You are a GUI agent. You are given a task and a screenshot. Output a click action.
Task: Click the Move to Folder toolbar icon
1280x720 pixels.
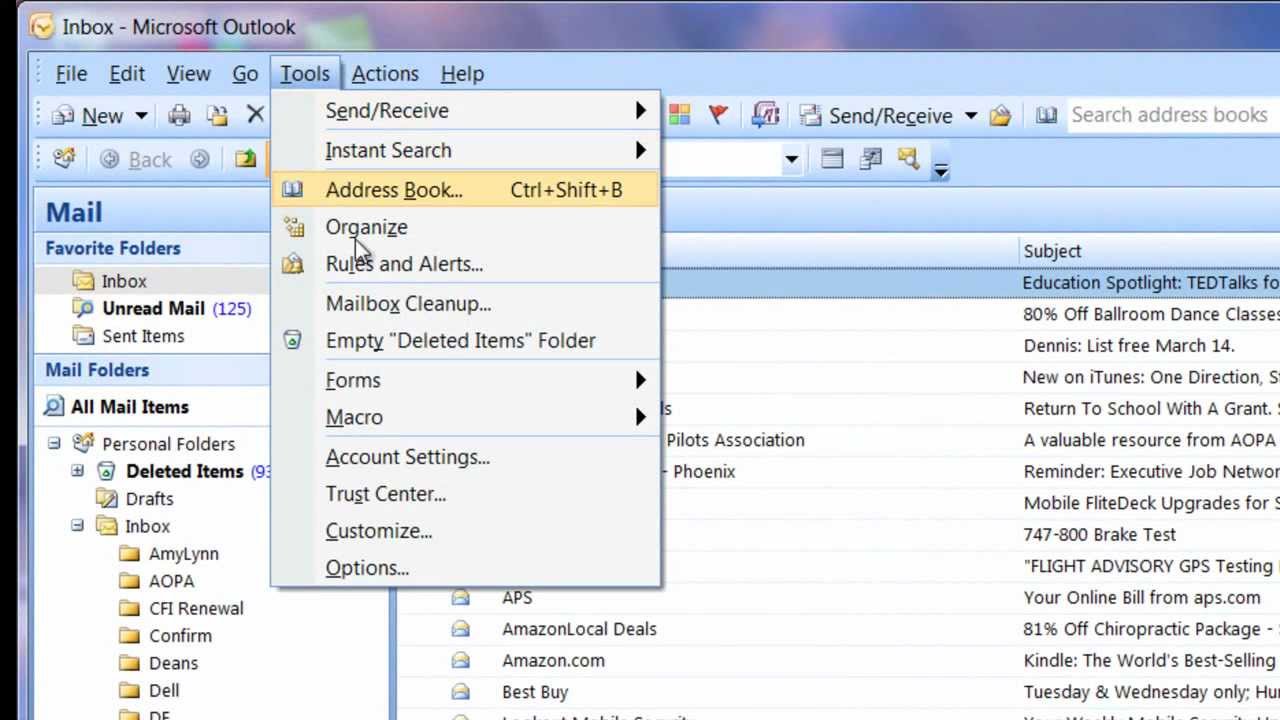(x=217, y=115)
